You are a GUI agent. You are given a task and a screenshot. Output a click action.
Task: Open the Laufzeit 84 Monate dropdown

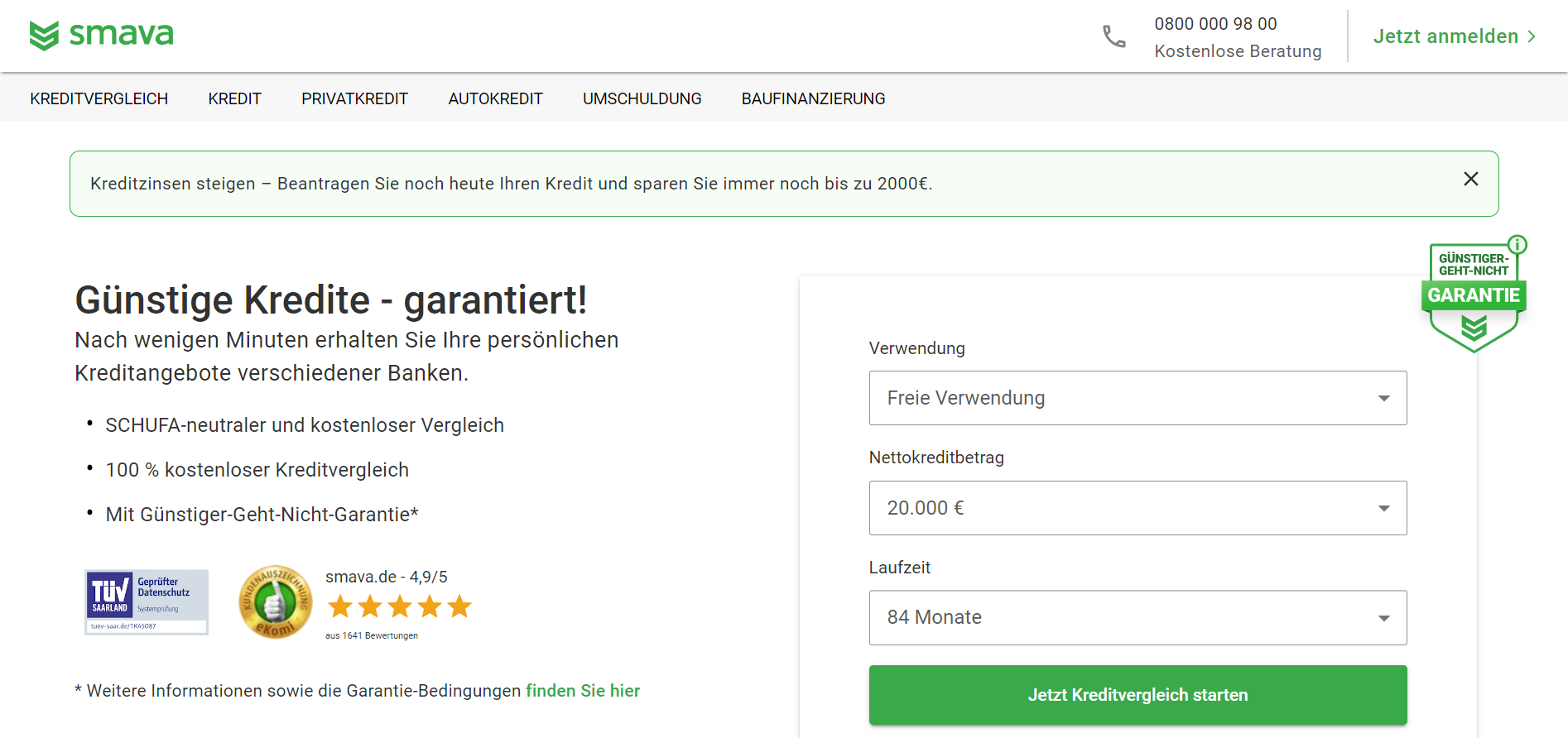click(x=1138, y=617)
